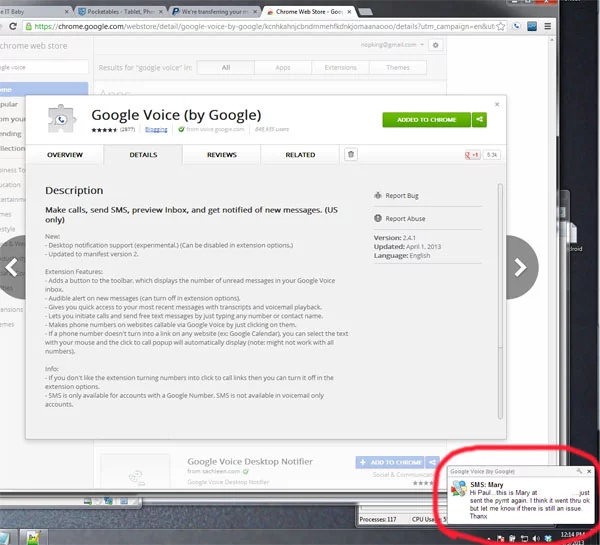Add Google Voice Desktop Notifier to Chrome

point(390,462)
